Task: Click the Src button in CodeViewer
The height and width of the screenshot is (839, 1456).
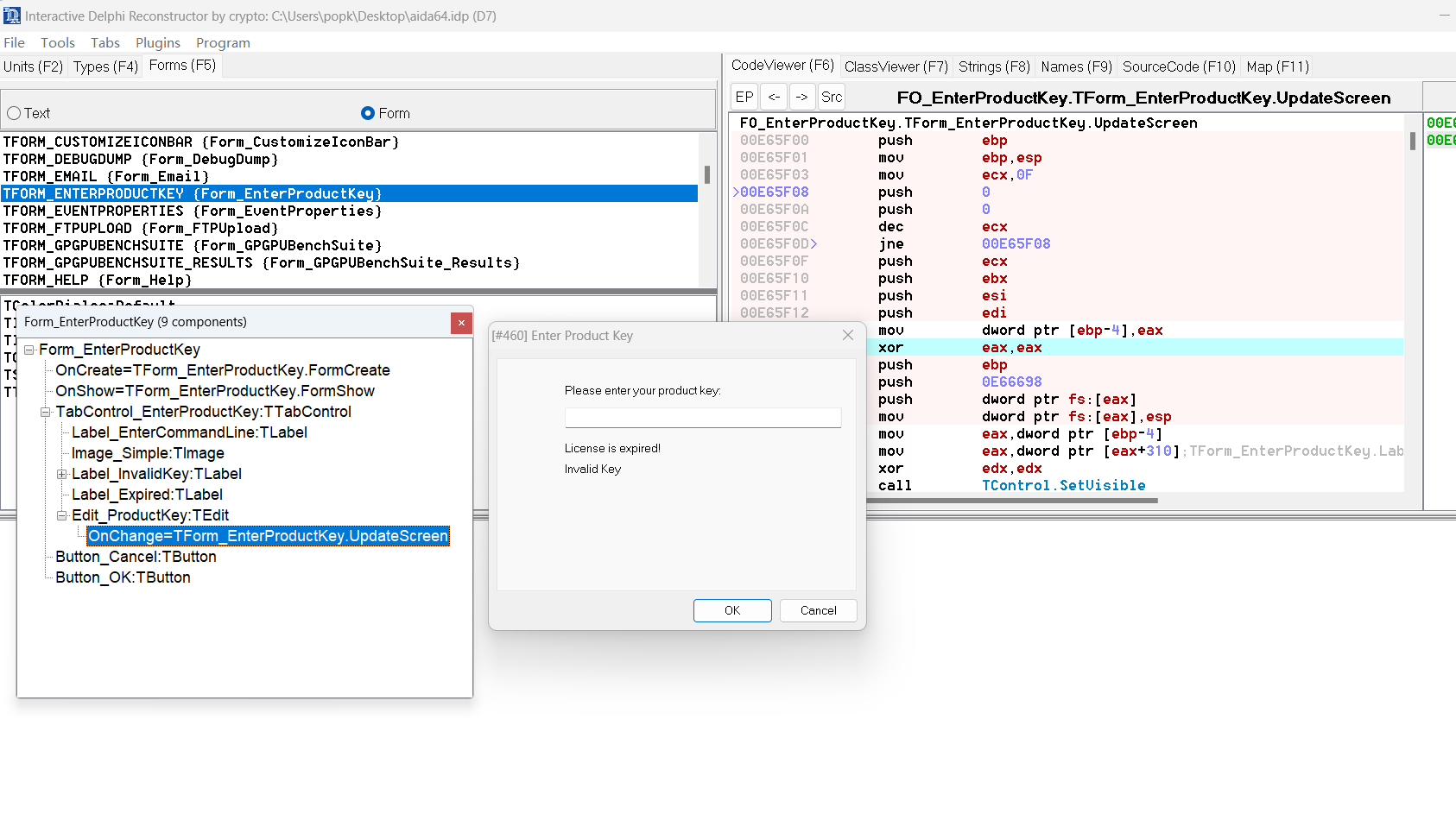Action: click(832, 97)
